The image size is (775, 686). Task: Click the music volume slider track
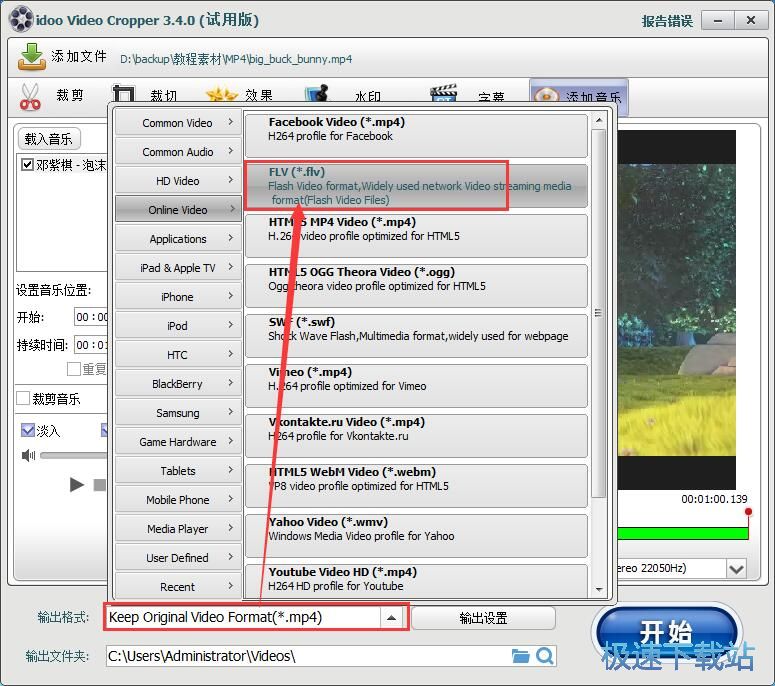74,455
